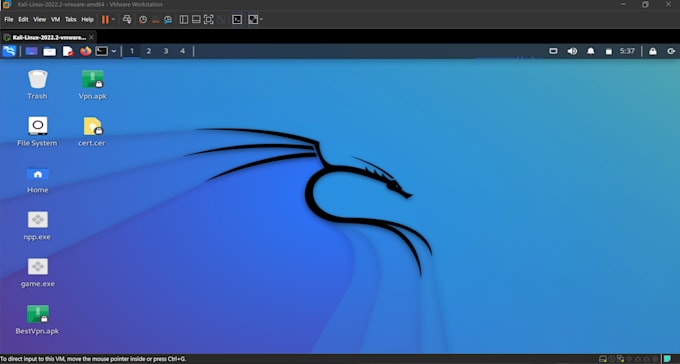
Task: Open the View menu
Action: coord(39,20)
